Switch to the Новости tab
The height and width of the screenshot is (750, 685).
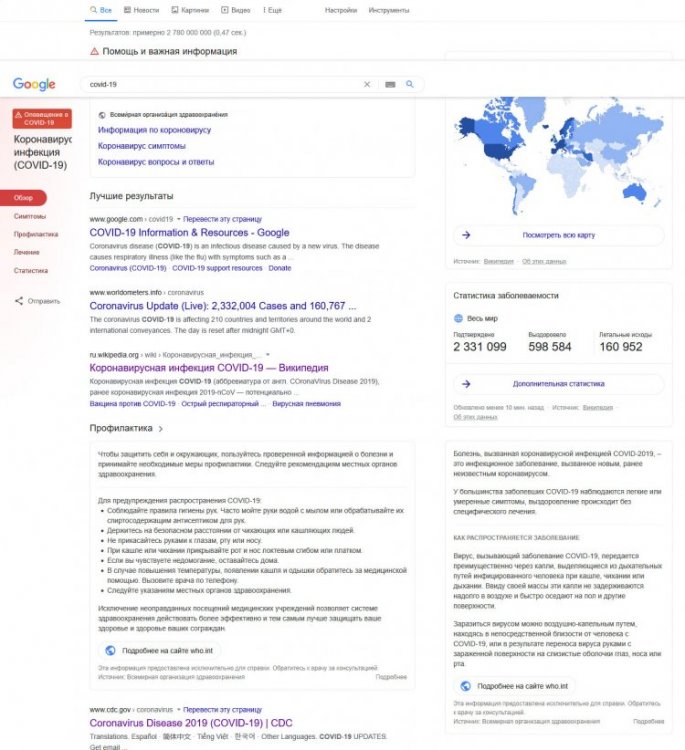coord(142,10)
